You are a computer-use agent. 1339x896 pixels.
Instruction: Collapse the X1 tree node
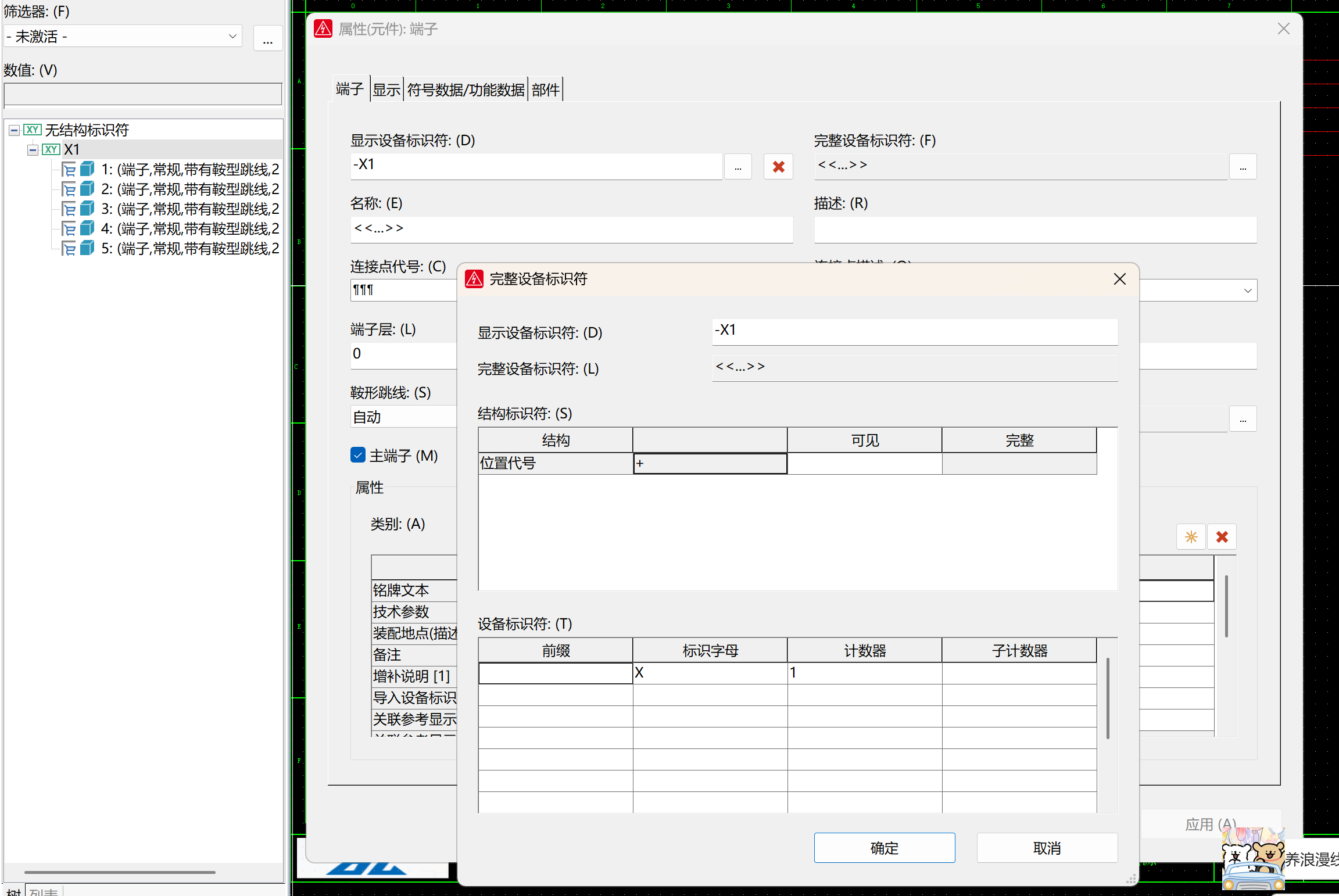click(33, 150)
